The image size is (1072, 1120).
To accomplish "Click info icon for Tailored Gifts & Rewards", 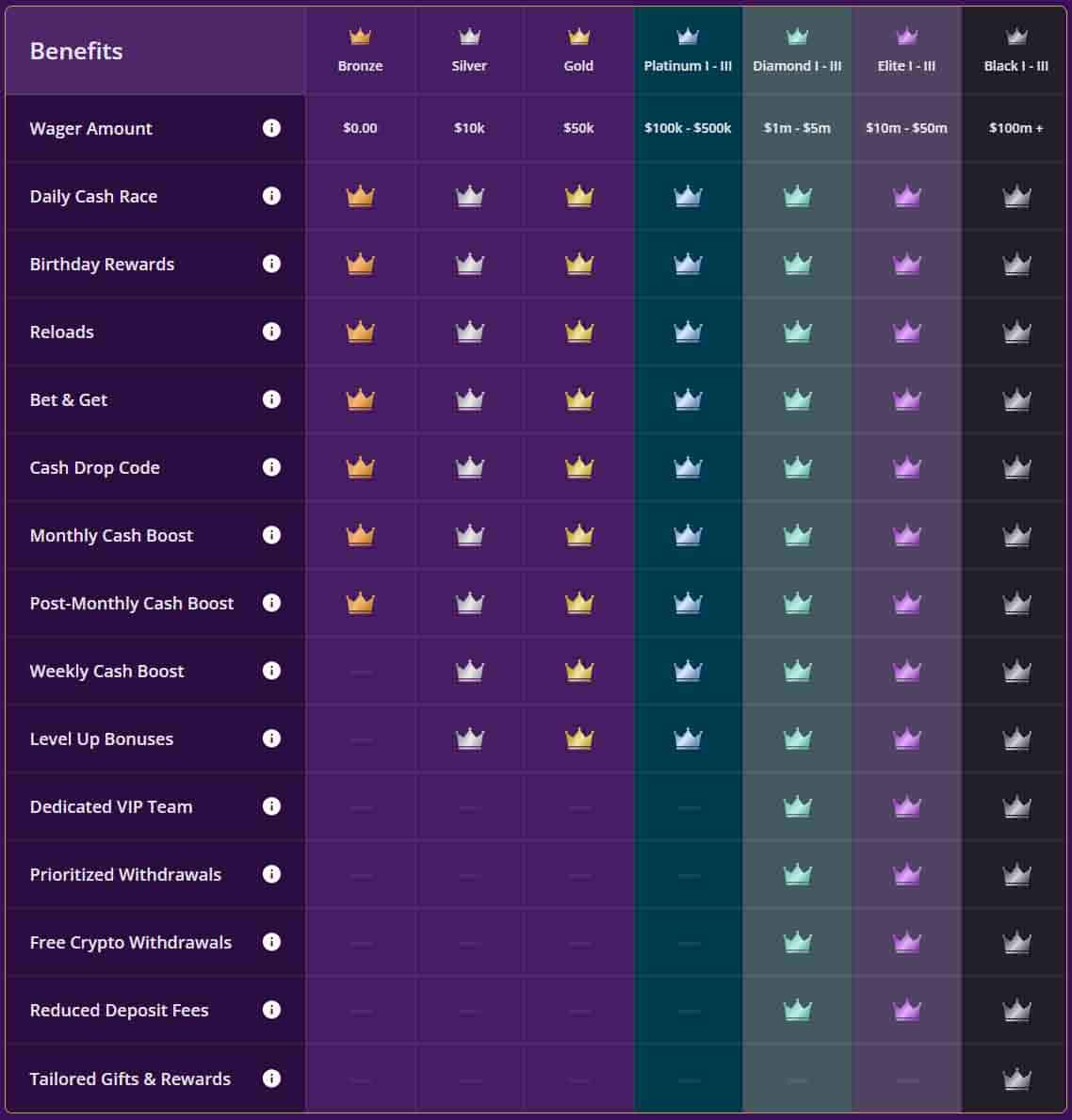I will [x=271, y=1079].
